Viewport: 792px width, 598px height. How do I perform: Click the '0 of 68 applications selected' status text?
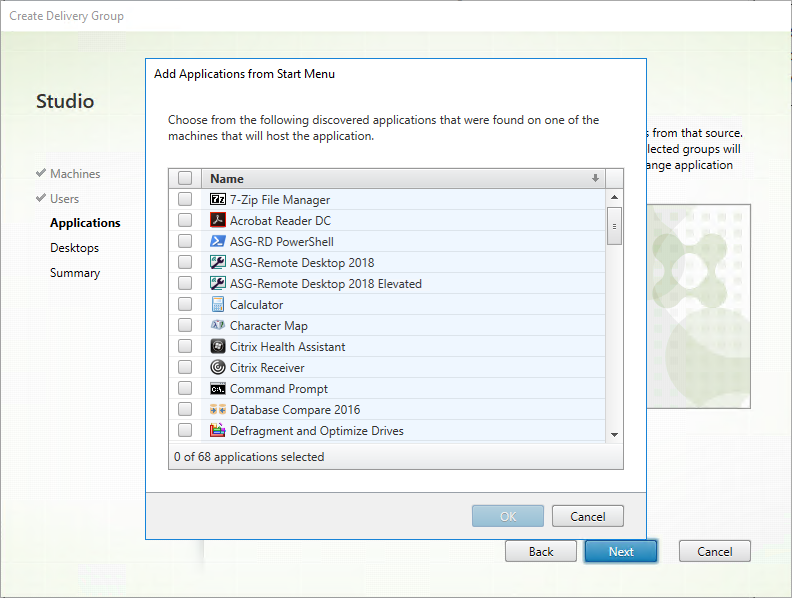click(249, 457)
